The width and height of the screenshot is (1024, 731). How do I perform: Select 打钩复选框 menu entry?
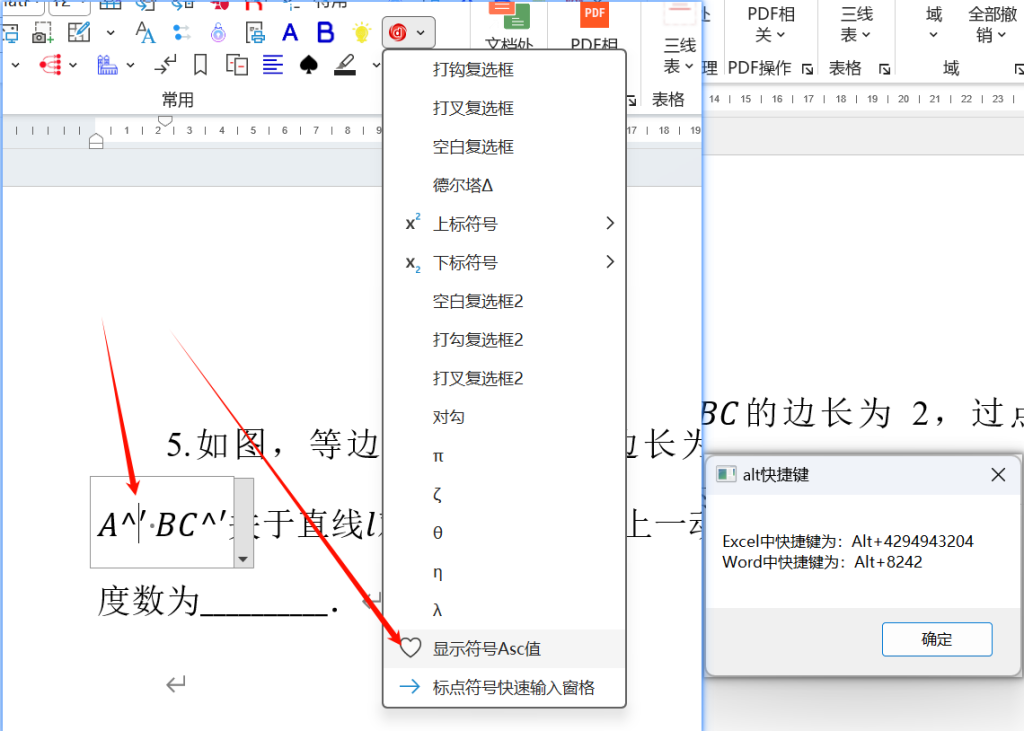504,69
